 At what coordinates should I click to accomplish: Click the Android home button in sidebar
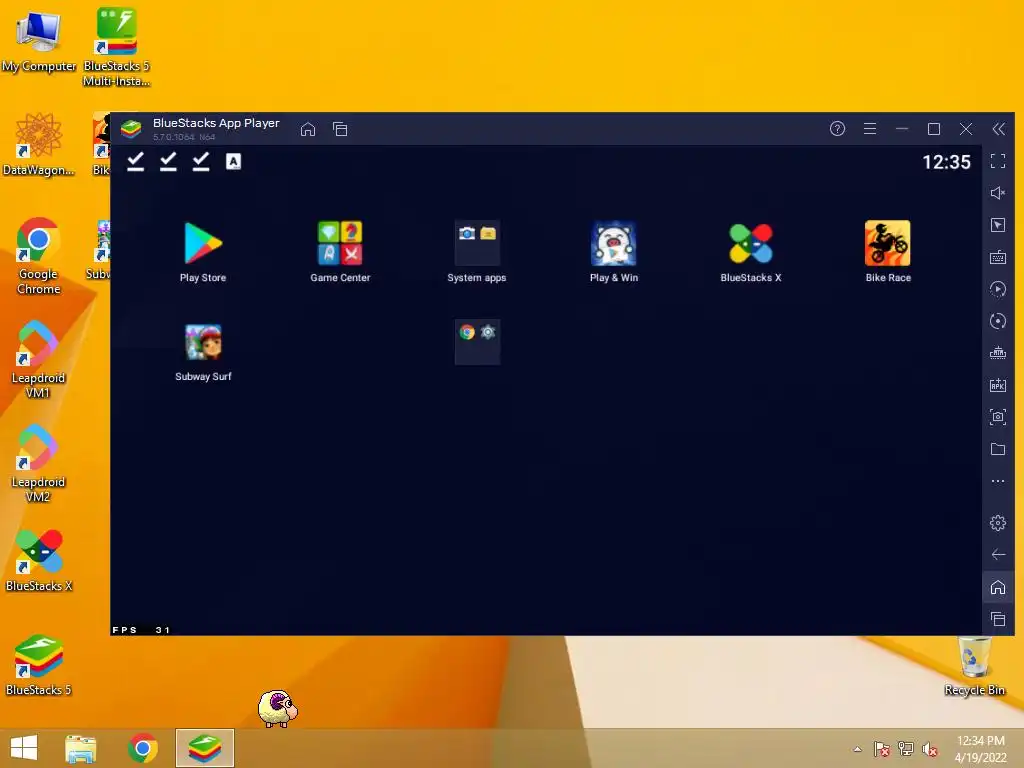[998, 587]
